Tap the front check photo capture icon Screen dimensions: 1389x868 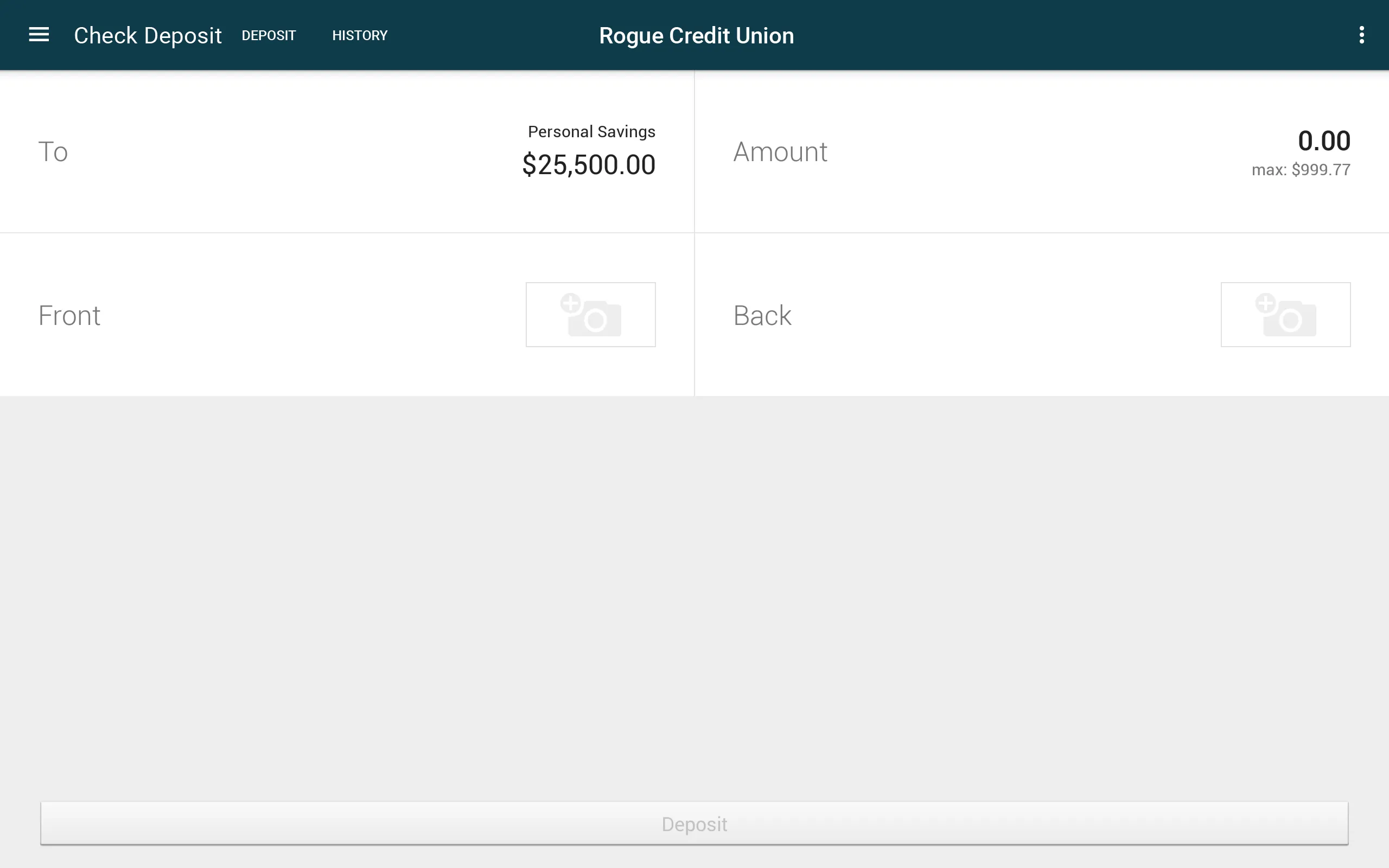pyautogui.click(x=591, y=314)
